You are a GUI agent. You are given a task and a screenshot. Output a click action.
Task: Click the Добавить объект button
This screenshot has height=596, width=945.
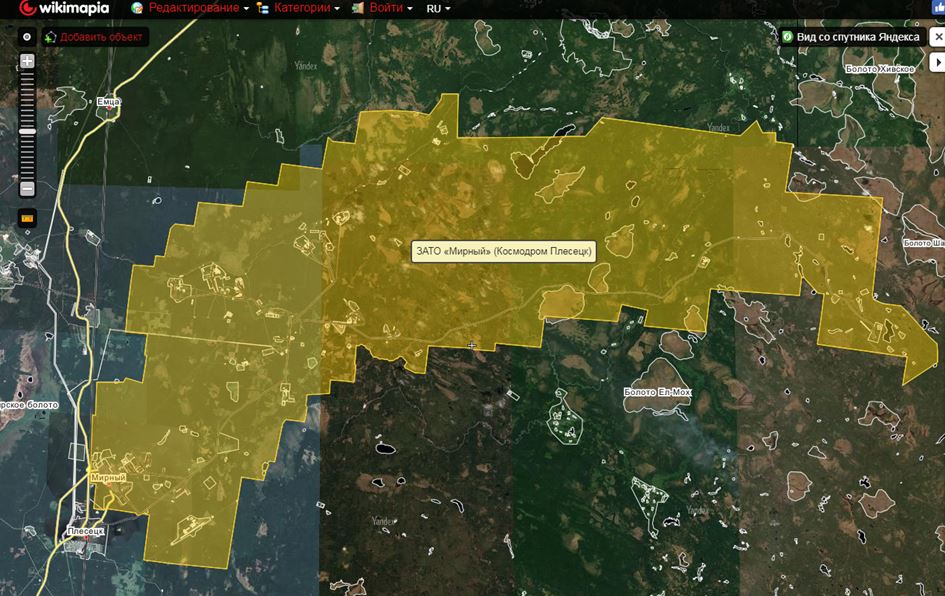pyautogui.click(x=95, y=37)
